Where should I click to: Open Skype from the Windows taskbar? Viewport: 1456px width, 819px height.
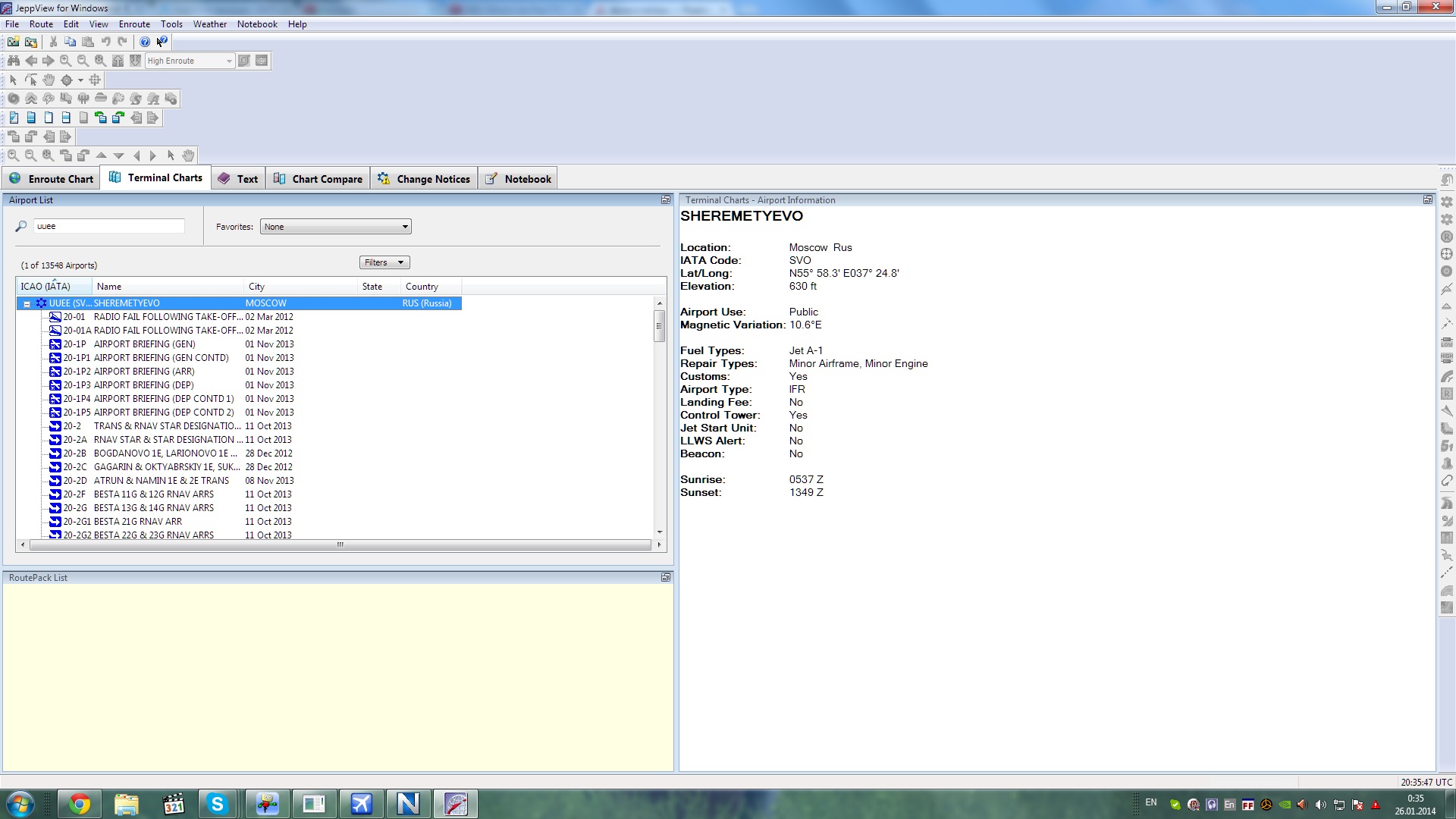click(218, 804)
